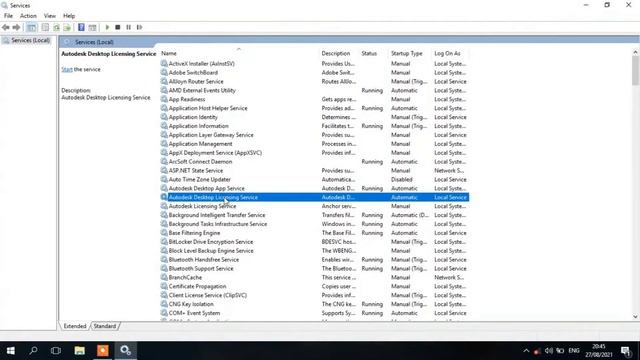
Task: Select Bluetooth Handsfree Service
Action: click(204, 260)
